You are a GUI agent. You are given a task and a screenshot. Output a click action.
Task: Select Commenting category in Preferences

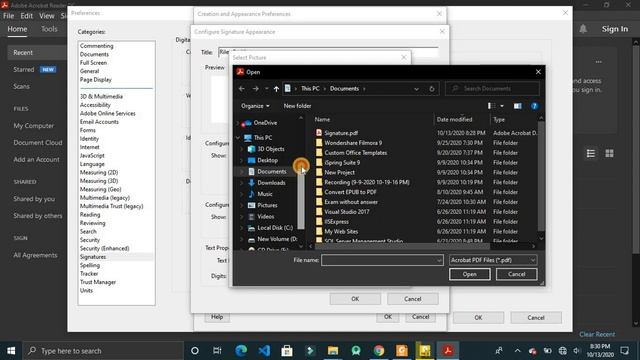(97, 46)
